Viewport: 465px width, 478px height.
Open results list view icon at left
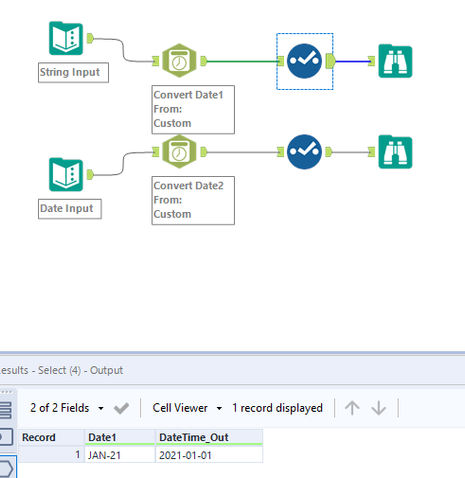(x=6, y=410)
